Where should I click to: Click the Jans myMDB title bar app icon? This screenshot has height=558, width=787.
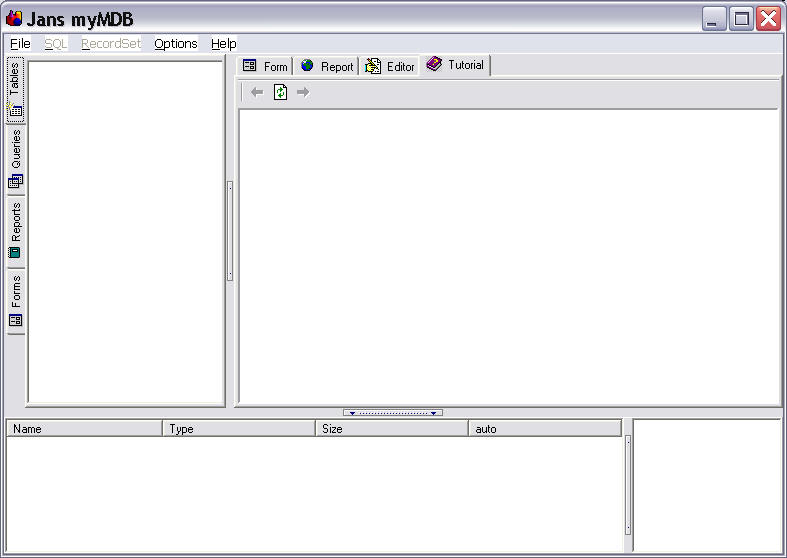[x=14, y=19]
